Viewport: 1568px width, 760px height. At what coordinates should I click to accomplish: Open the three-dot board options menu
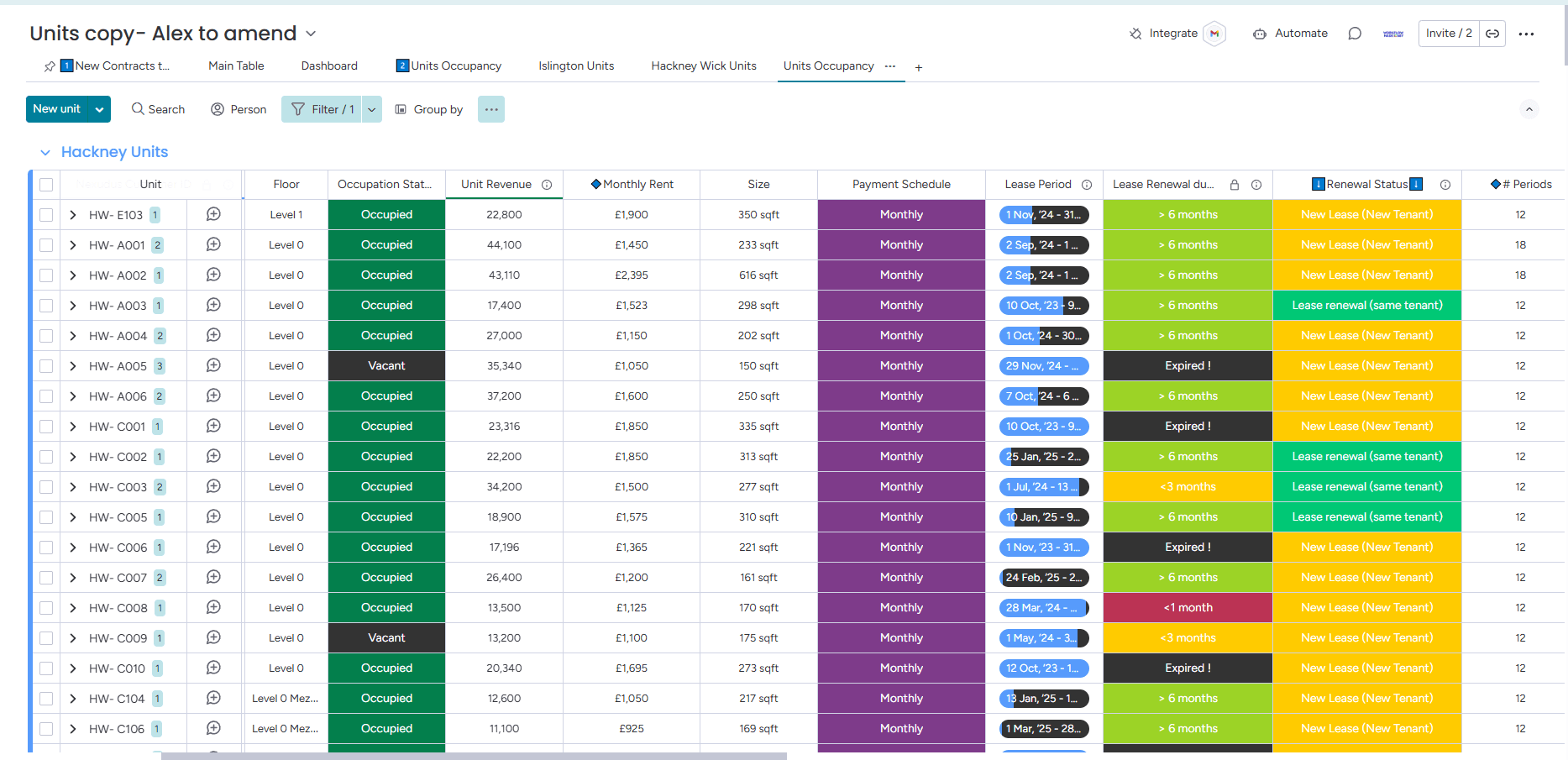(1527, 34)
